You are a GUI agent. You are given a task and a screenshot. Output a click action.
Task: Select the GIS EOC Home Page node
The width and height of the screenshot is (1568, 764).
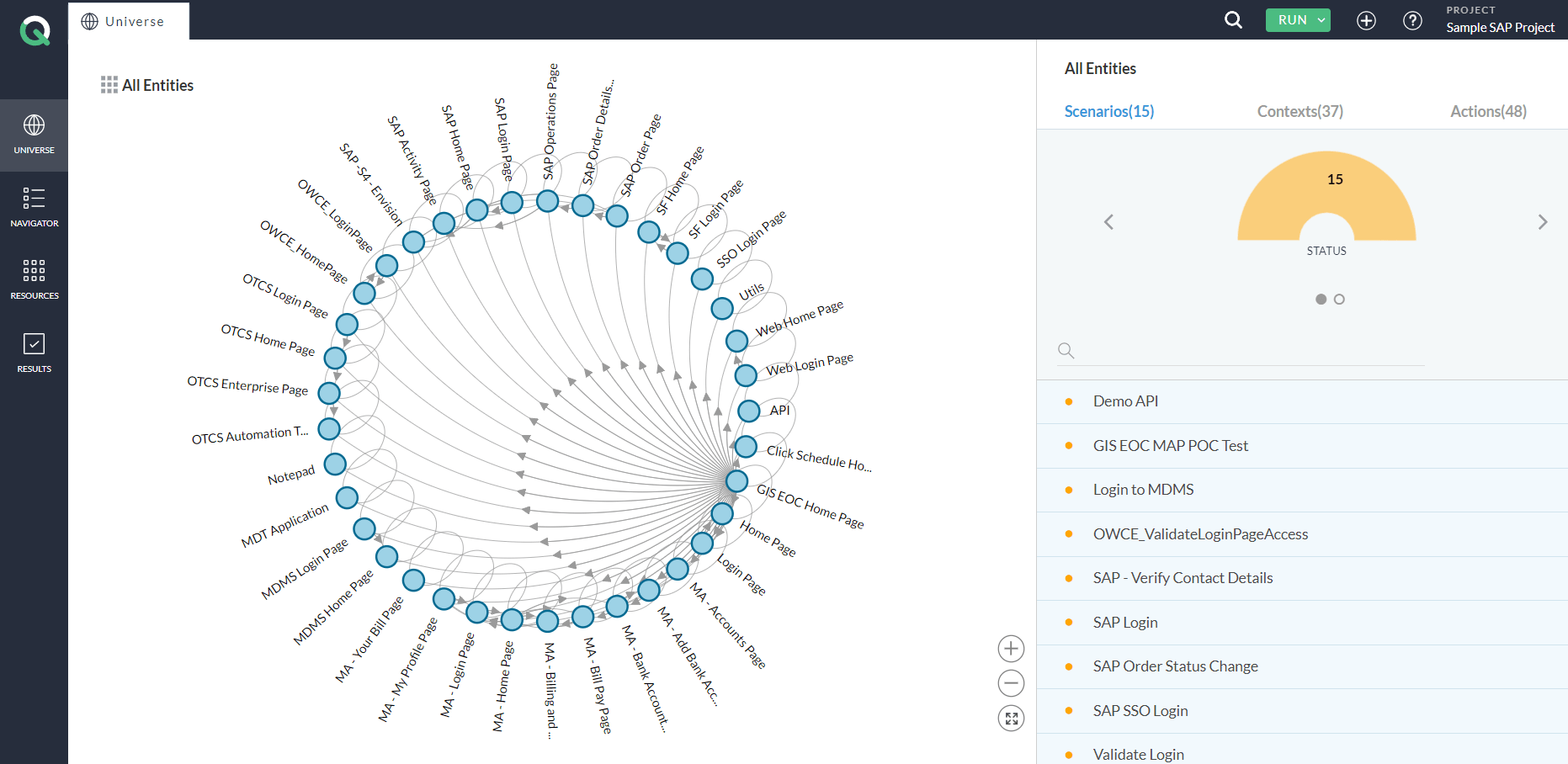tap(736, 481)
